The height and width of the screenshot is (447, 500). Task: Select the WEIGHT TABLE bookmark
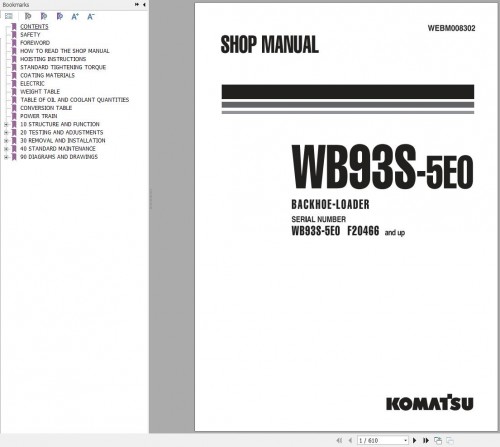40,92
